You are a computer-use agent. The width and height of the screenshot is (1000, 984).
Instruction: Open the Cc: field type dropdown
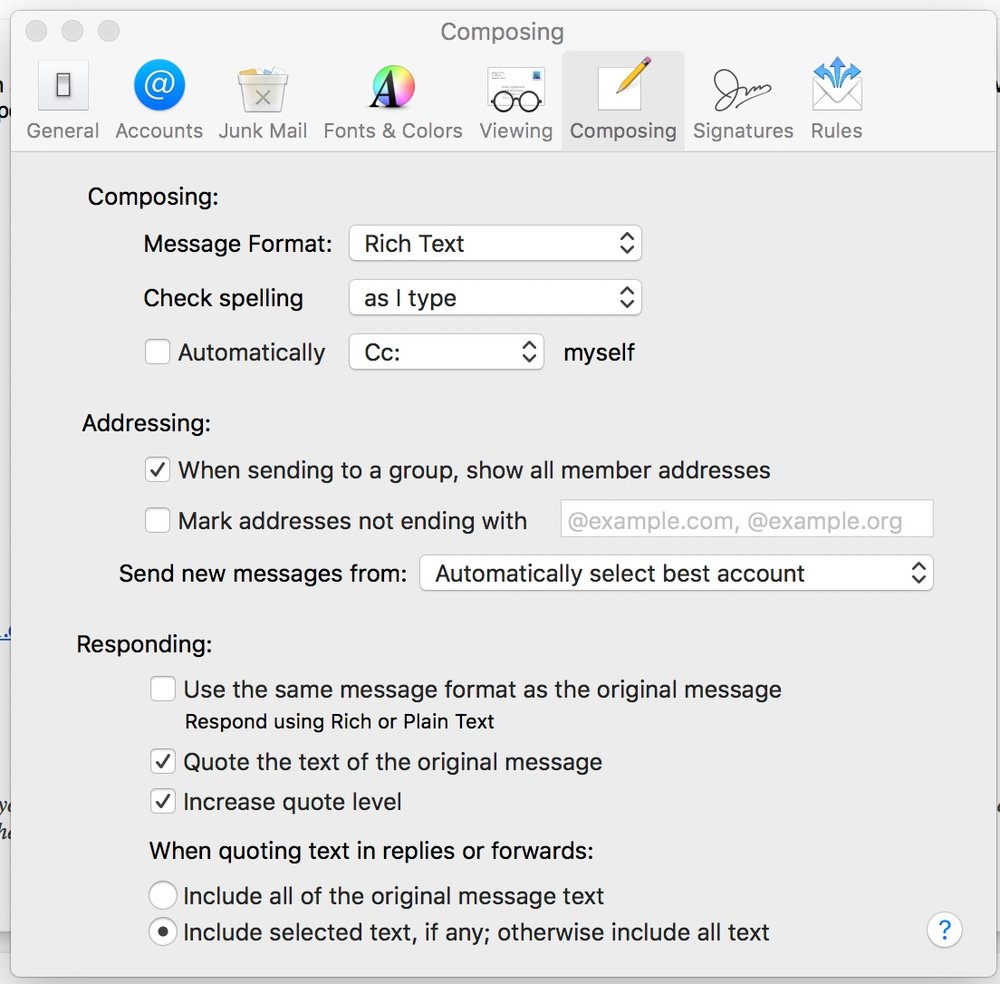point(446,352)
